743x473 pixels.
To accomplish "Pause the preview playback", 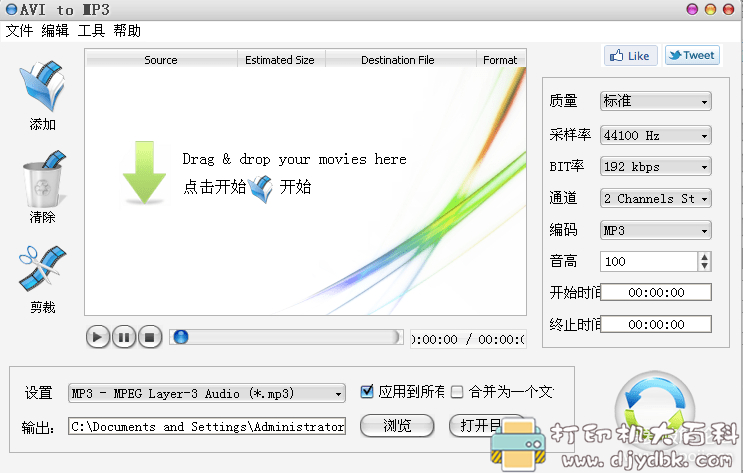I will point(124,337).
